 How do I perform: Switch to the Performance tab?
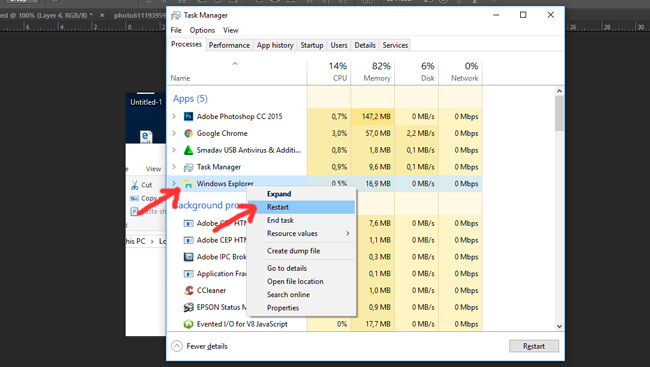pos(229,45)
